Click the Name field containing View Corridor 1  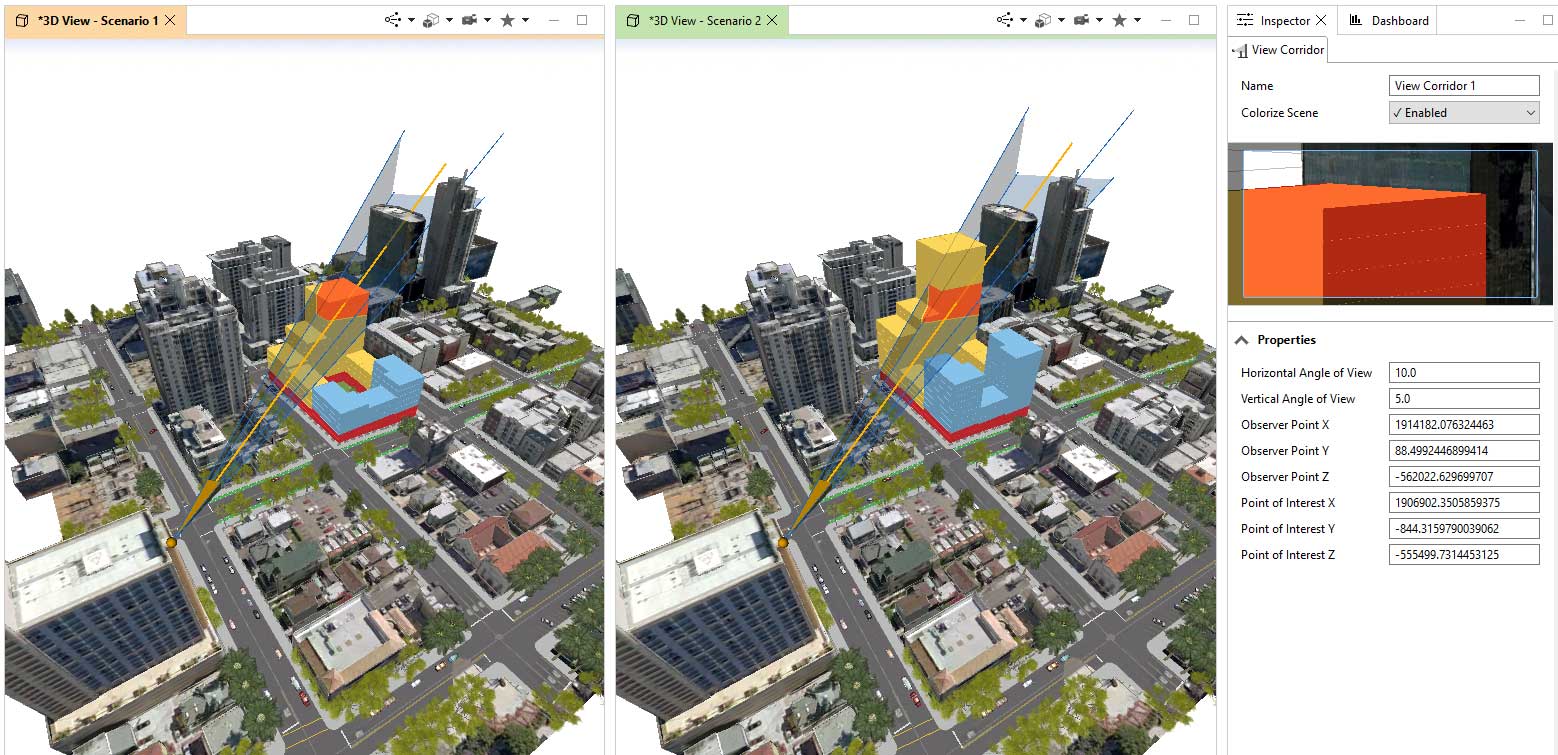[x=1464, y=86]
